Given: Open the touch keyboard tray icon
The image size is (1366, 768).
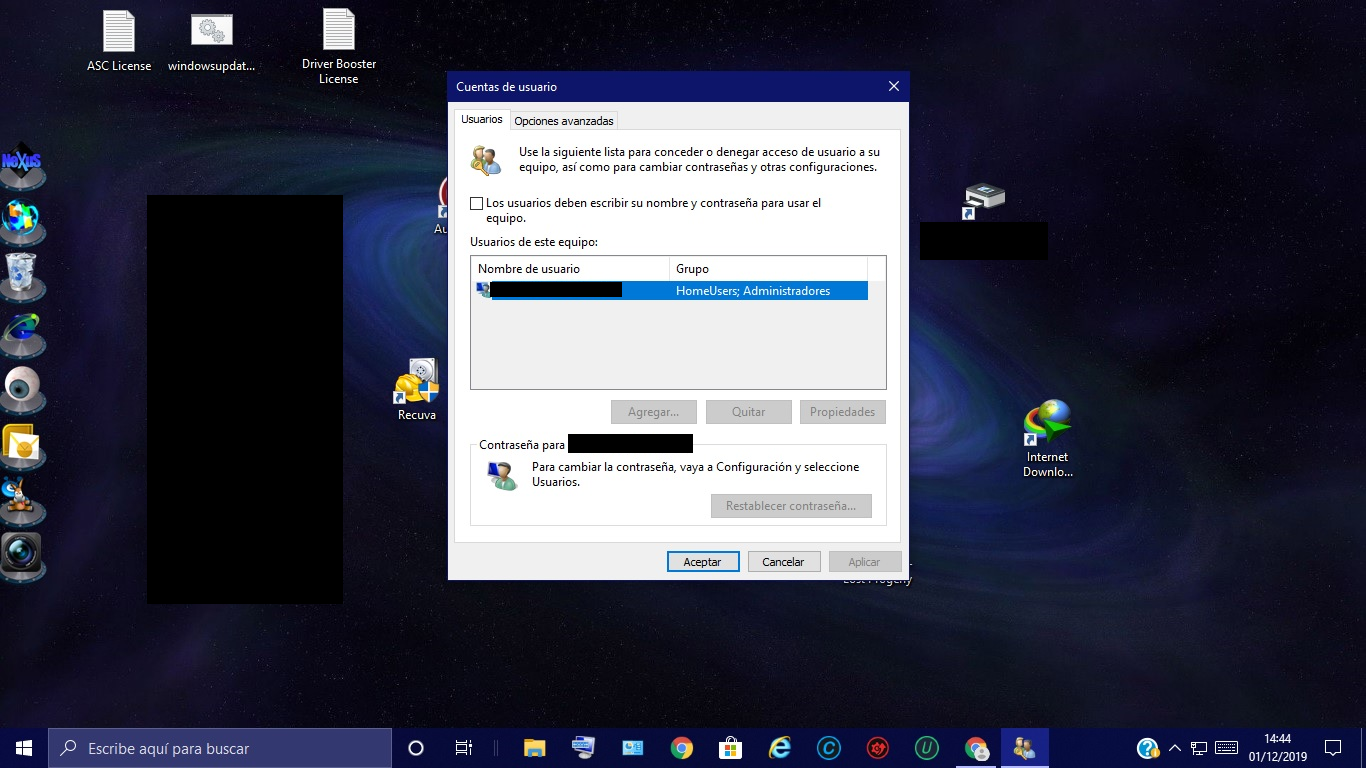Looking at the screenshot, I should [x=1226, y=748].
